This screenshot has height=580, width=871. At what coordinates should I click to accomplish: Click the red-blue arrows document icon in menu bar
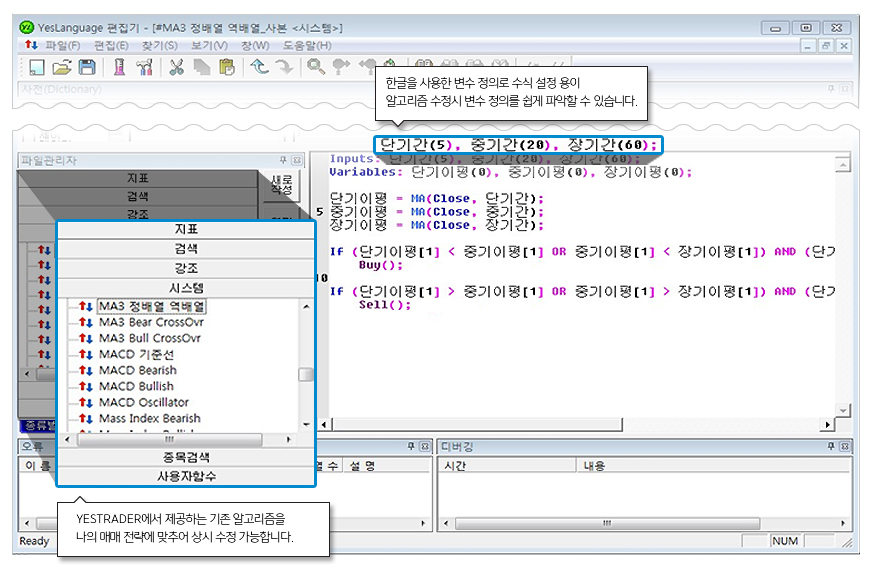(31, 45)
